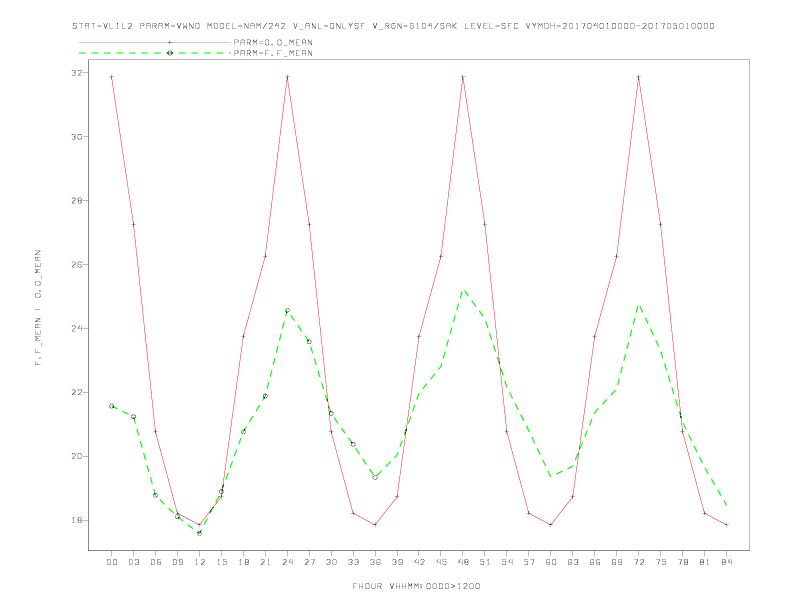This screenshot has height=612, width=792.
Task: Click y-axis tick label 22
Action: [76, 392]
